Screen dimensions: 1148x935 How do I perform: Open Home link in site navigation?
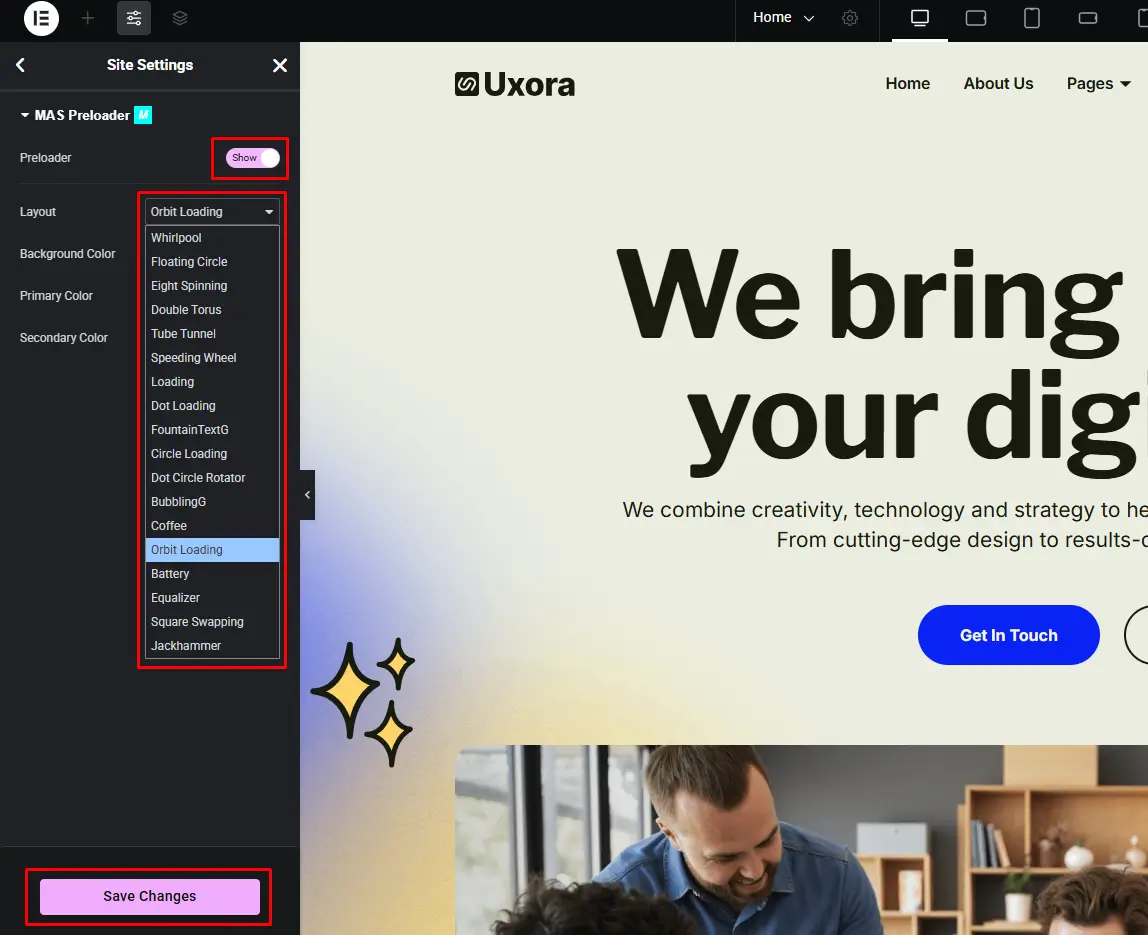908,83
